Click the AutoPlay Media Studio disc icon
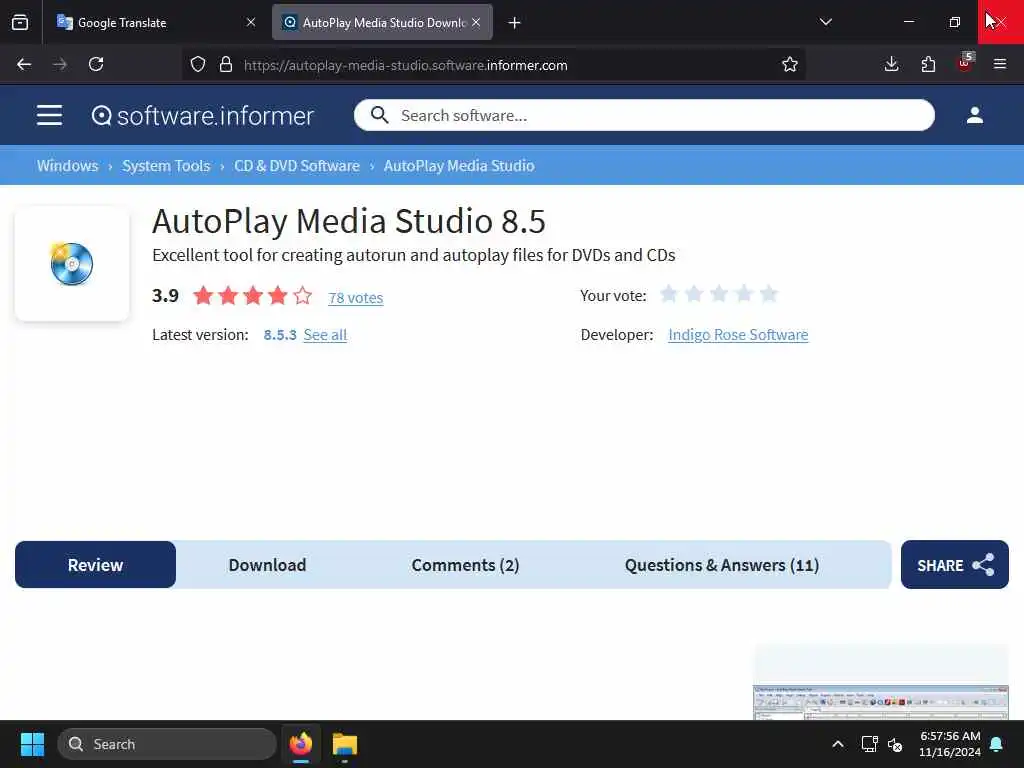Viewport: 1024px width, 768px height. click(x=72, y=264)
